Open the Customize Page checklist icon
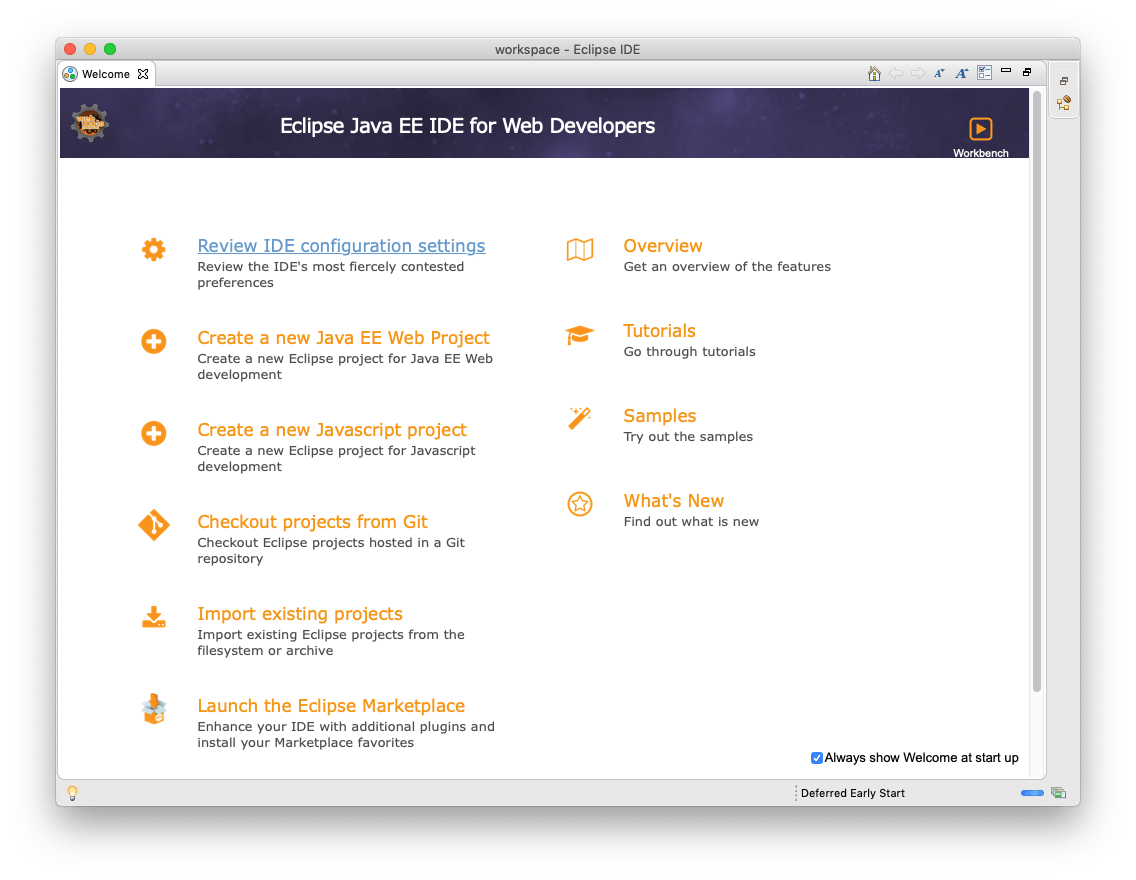1136x880 pixels. 984,72
